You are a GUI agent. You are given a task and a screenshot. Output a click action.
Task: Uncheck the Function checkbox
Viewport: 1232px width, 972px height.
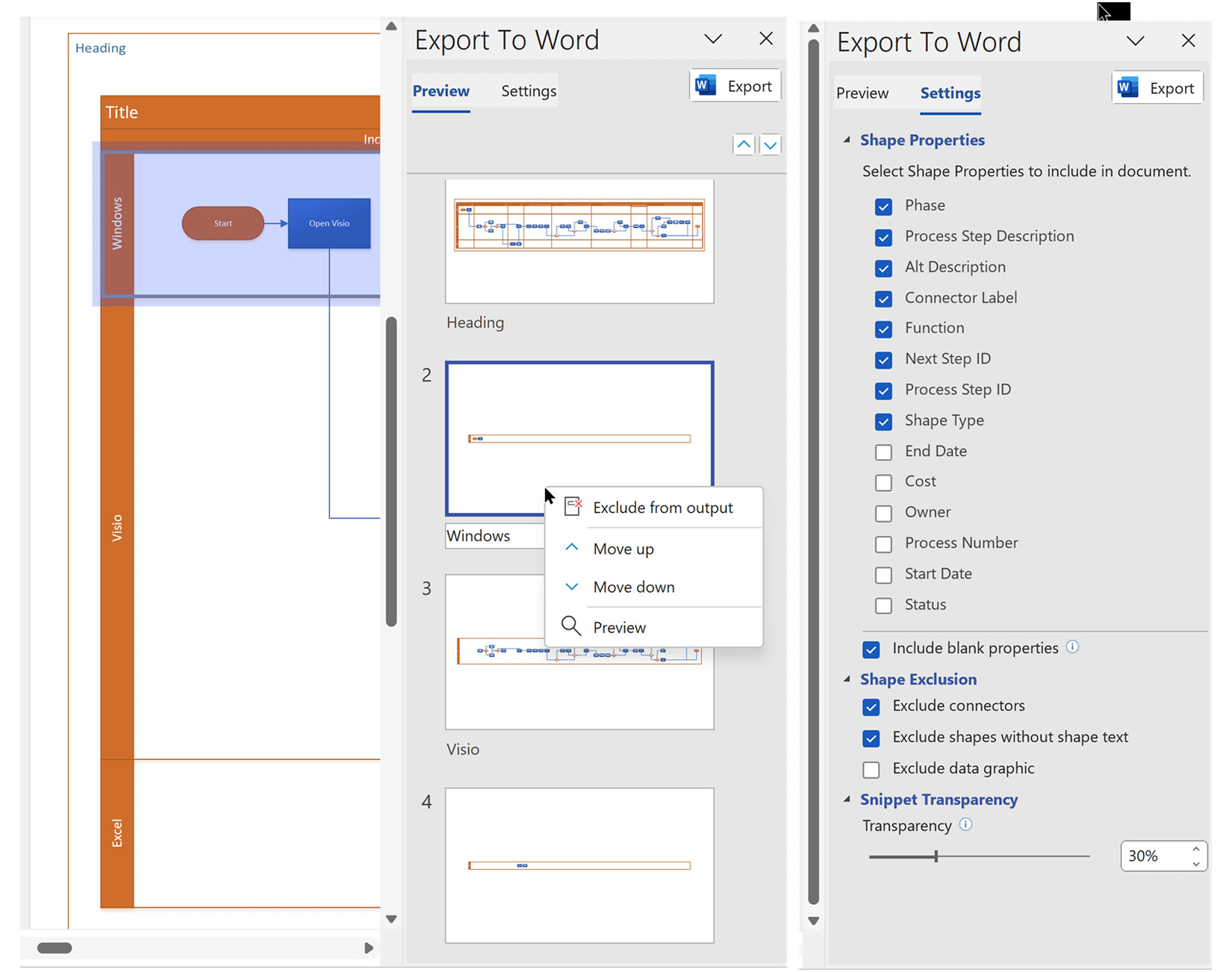883,329
